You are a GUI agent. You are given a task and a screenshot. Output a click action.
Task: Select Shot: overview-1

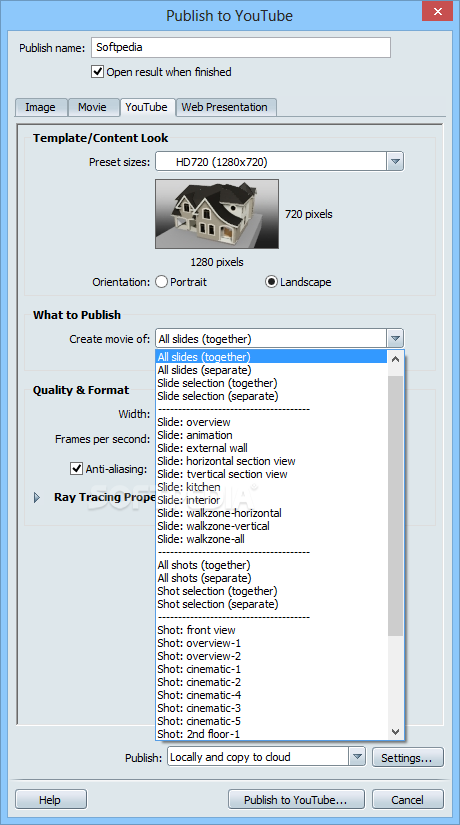272,643
